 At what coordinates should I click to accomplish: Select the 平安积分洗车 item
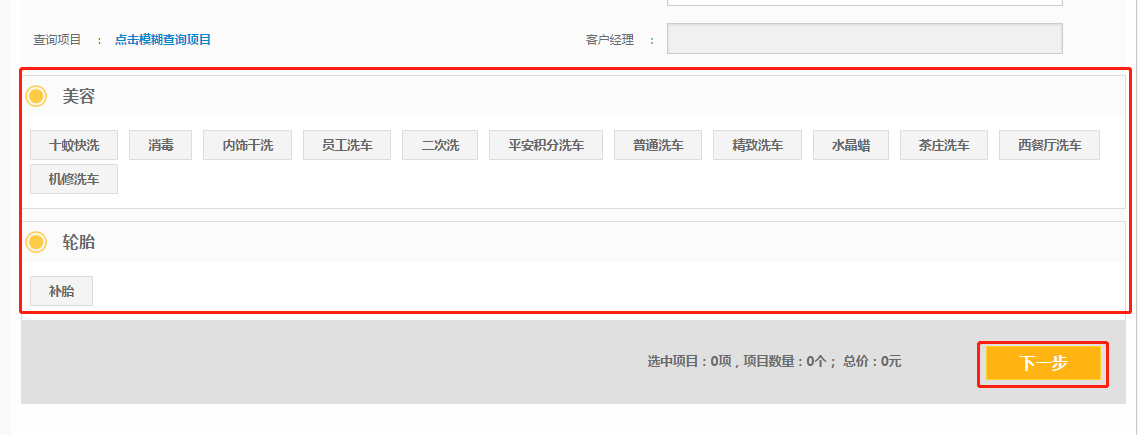click(546, 145)
